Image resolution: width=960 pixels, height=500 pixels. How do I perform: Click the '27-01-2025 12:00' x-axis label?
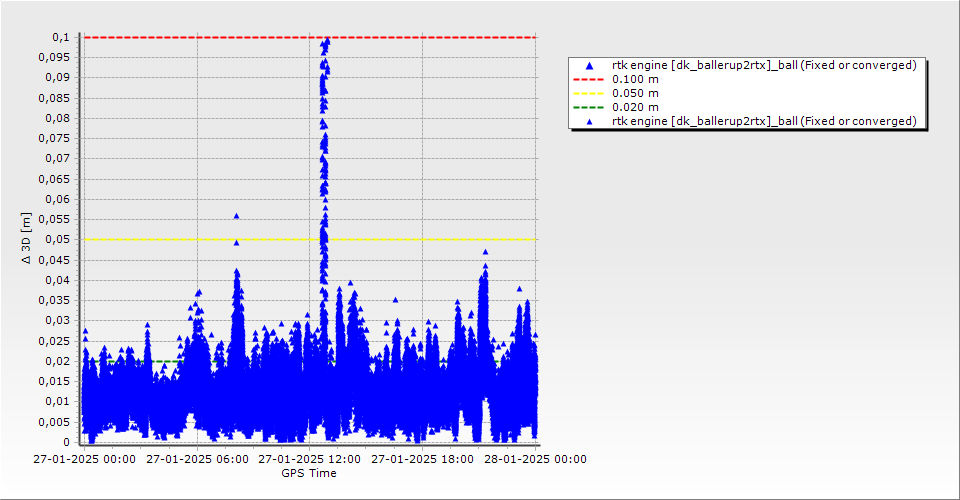[x=310, y=459]
